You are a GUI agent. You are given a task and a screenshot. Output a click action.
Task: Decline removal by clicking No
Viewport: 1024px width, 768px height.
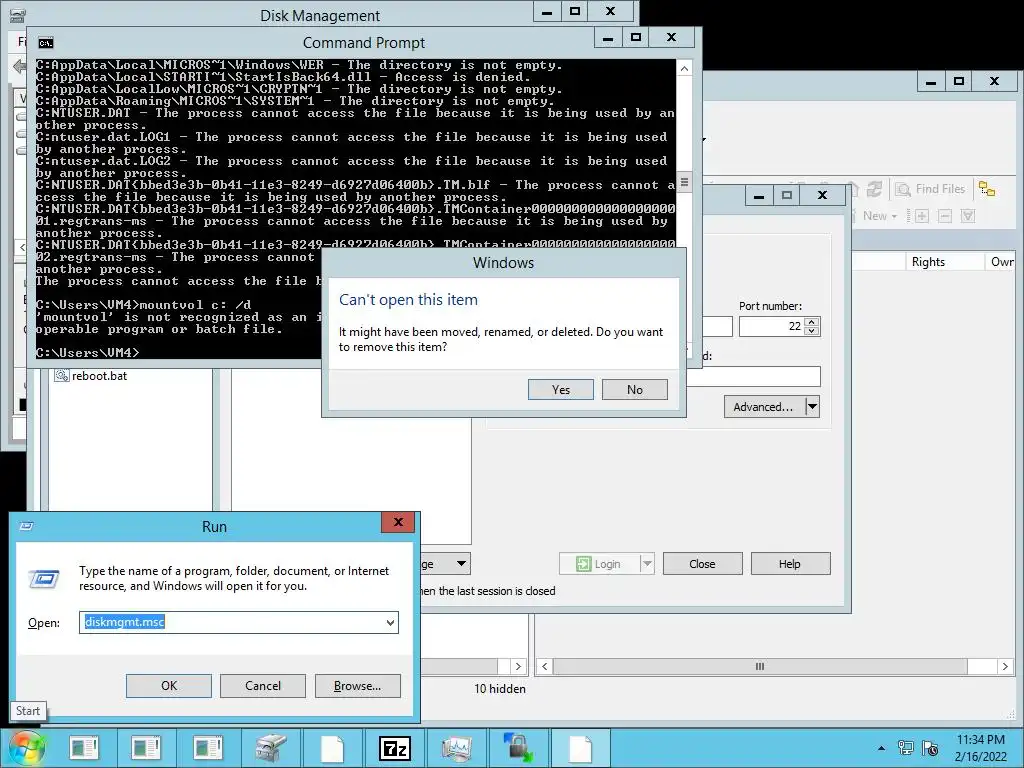tap(634, 389)
